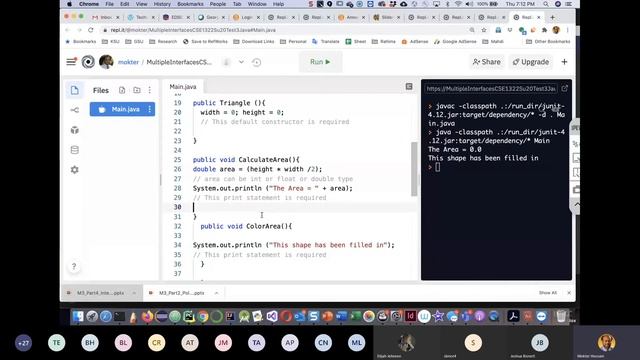Open the Bookmarks menu
The height and width of the screenshot is (360, 640).
click(x=190, y=4)
